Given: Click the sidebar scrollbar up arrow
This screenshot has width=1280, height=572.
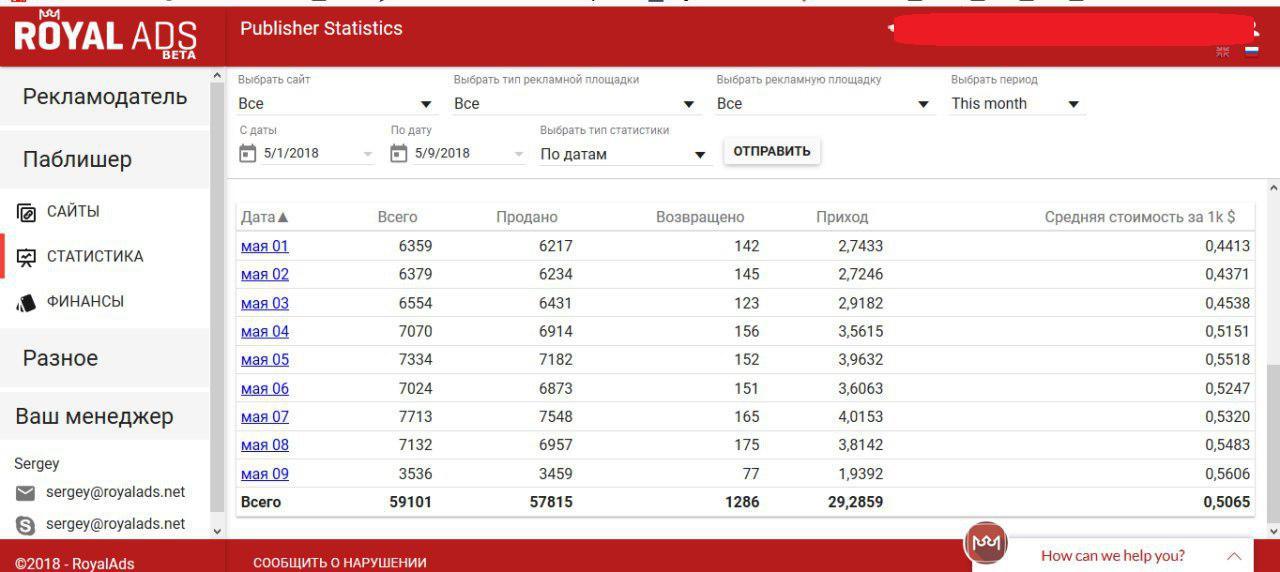Looking at the screenshot, I should click(x=218, y=76).
